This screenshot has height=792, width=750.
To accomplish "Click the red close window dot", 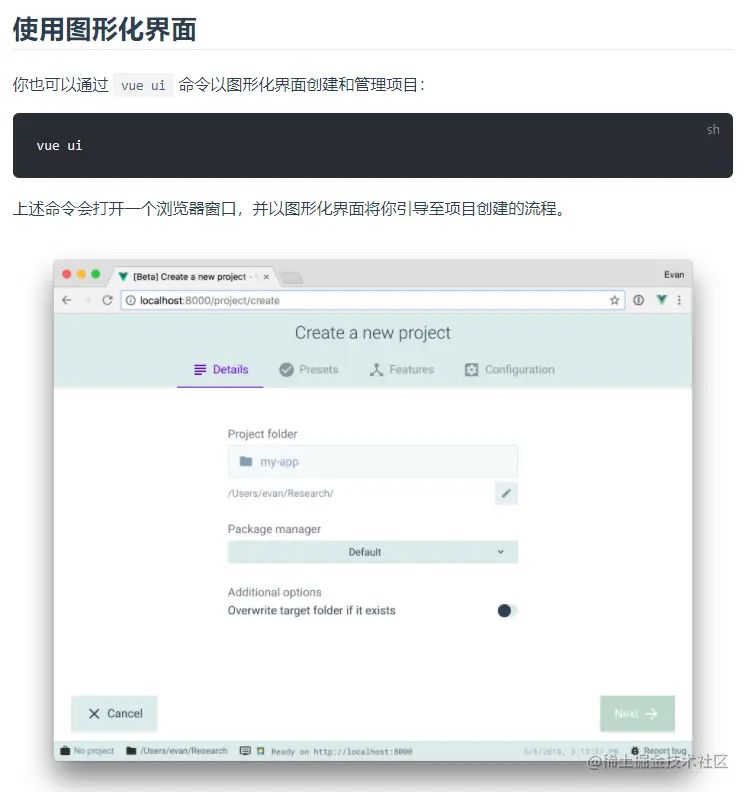I will click(66, 274).
